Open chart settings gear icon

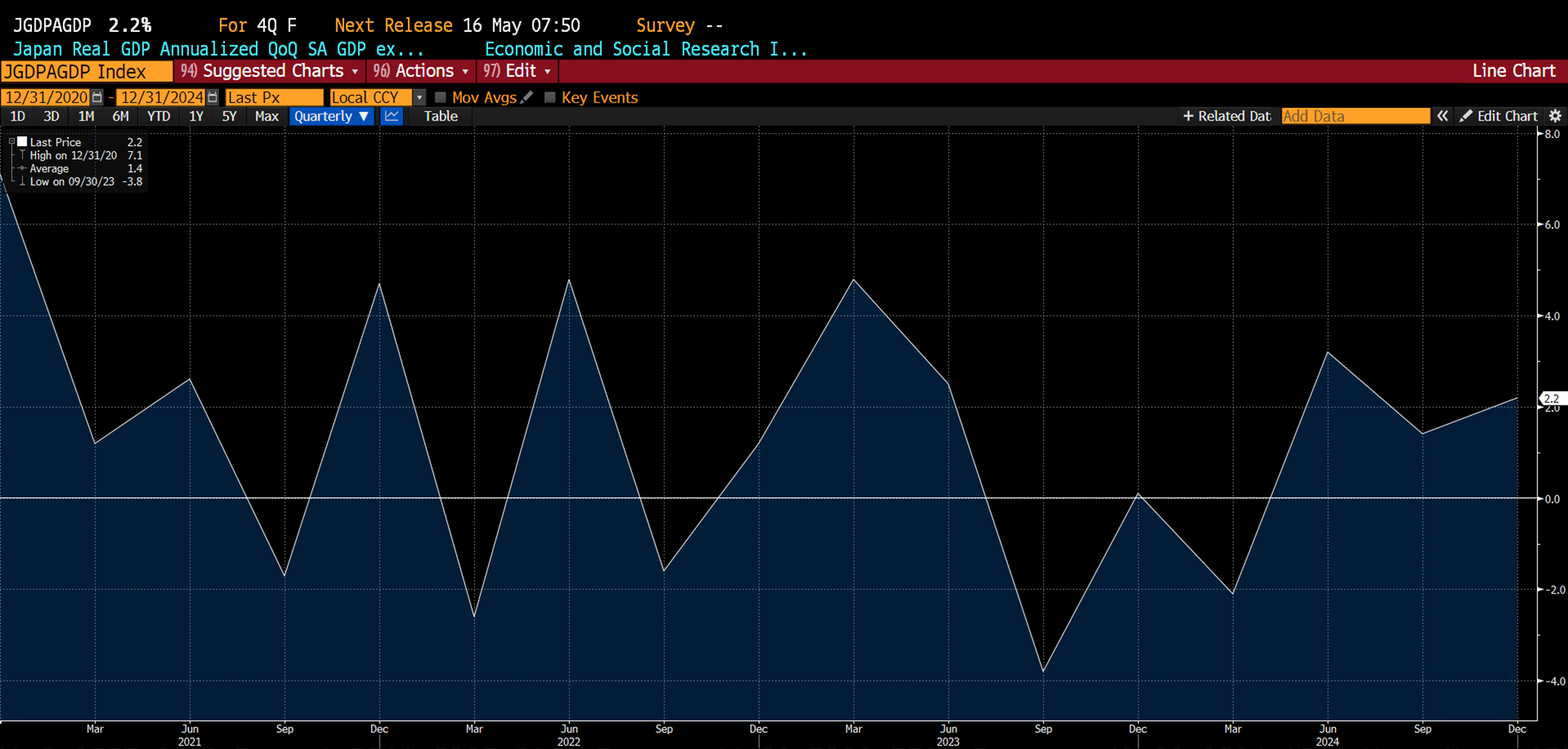pyautogui.click(x=1555, y=116)
